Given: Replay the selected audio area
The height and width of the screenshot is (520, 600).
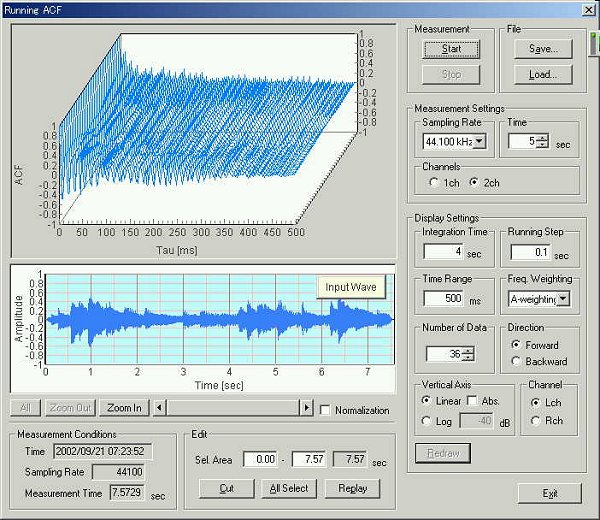Looking at the screenshot, I should 352,489.
